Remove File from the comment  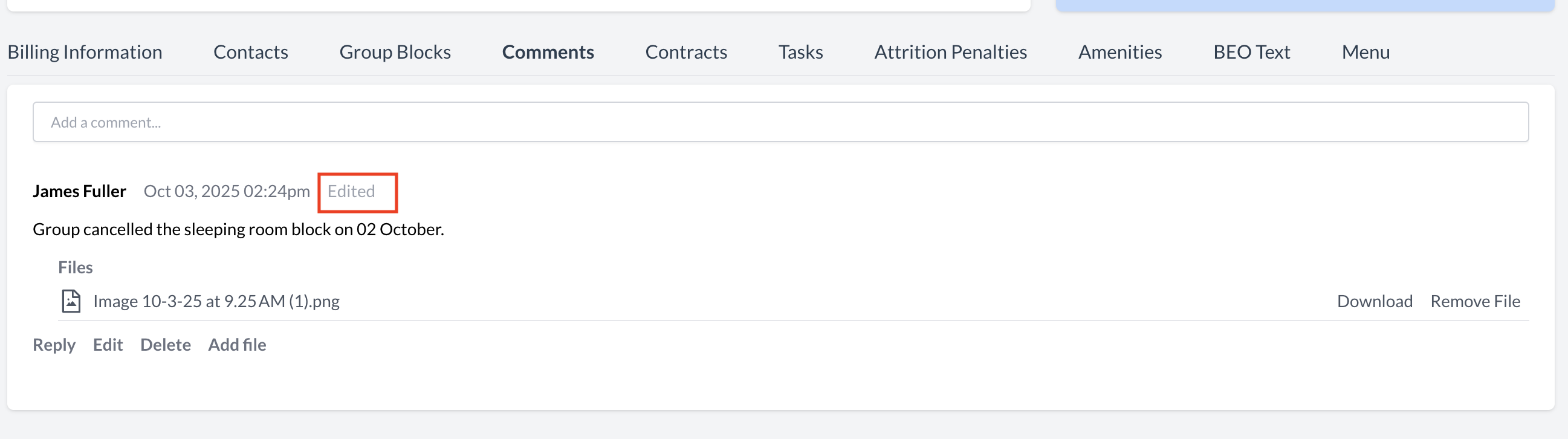click(1475, 301)
